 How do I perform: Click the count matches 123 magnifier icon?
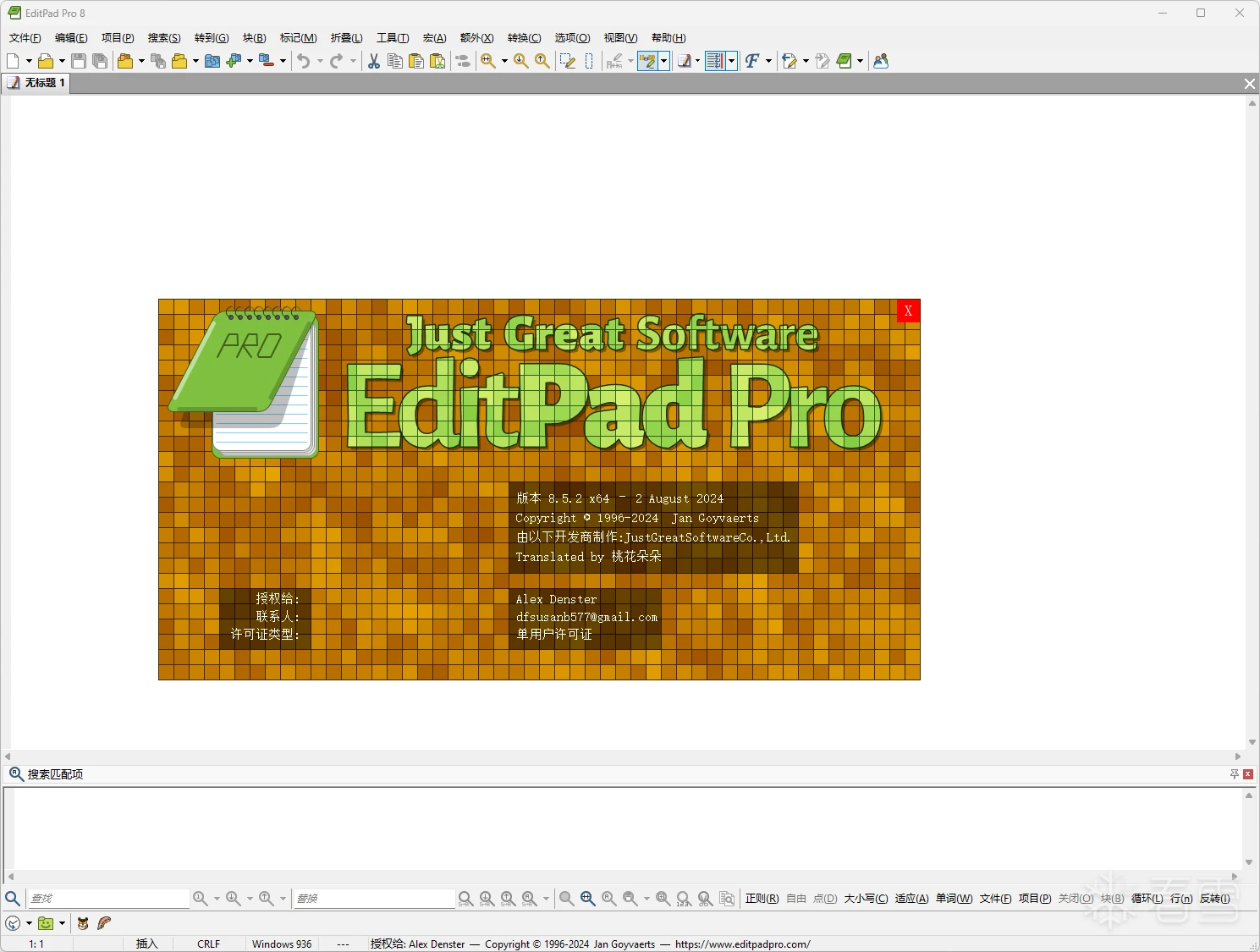pos(684,899)
